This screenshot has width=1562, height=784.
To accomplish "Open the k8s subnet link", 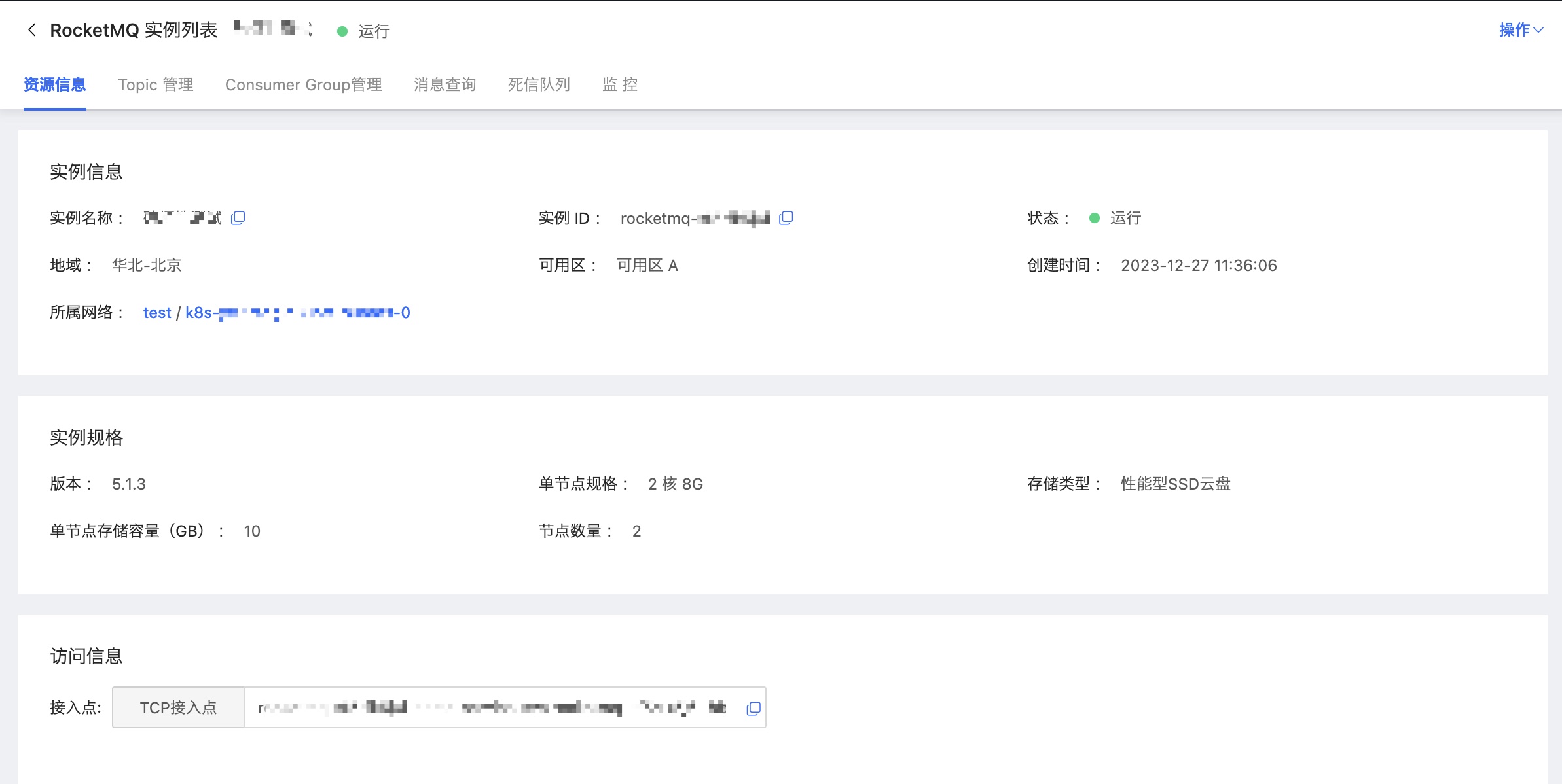I will point(298,313).
